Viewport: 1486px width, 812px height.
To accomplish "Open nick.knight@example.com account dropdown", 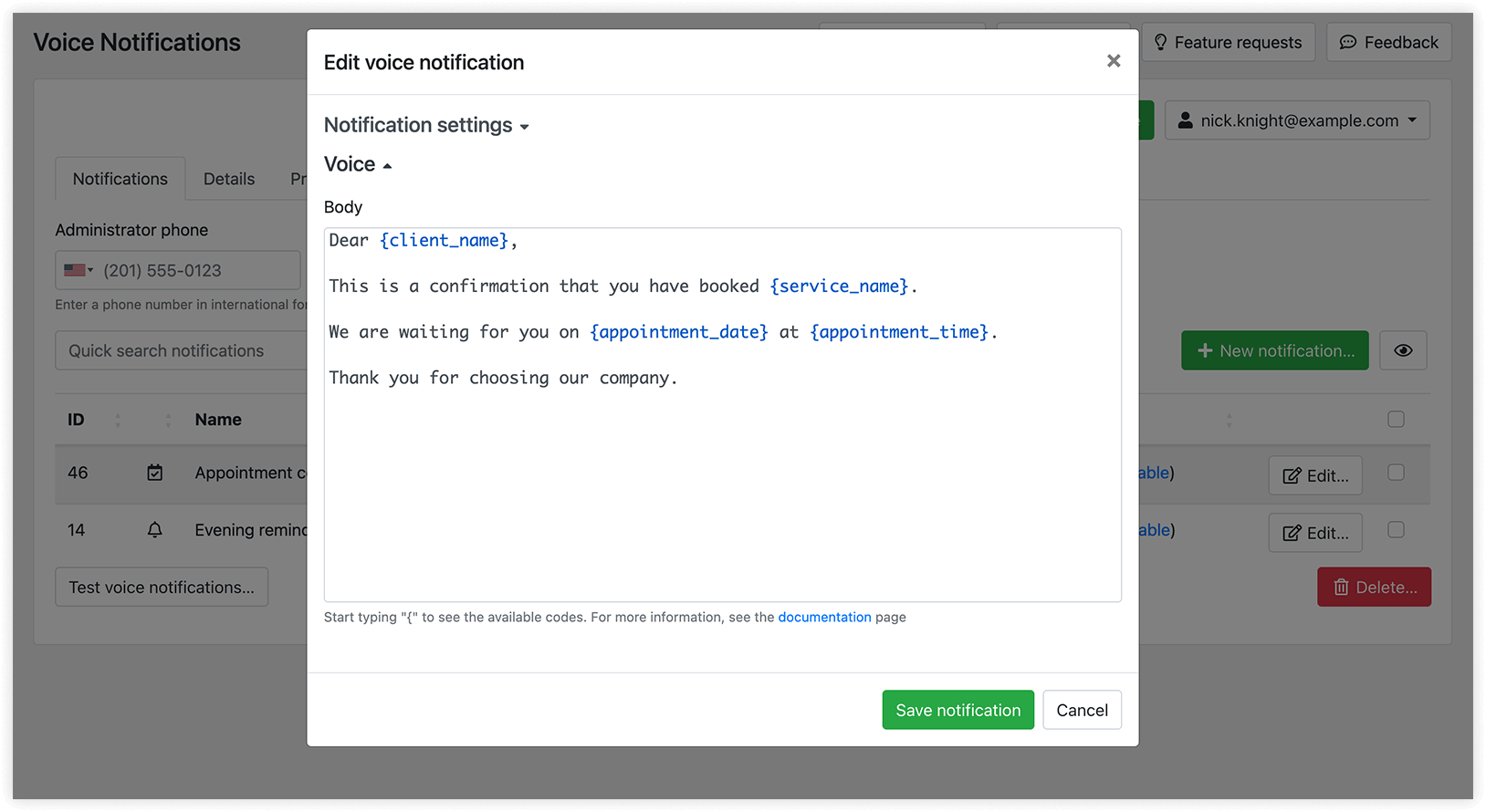I will (x=1297, y=120).
